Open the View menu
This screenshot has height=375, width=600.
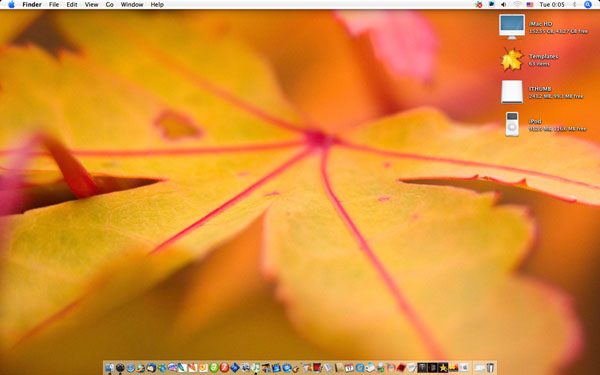click(x=91, y=5)
